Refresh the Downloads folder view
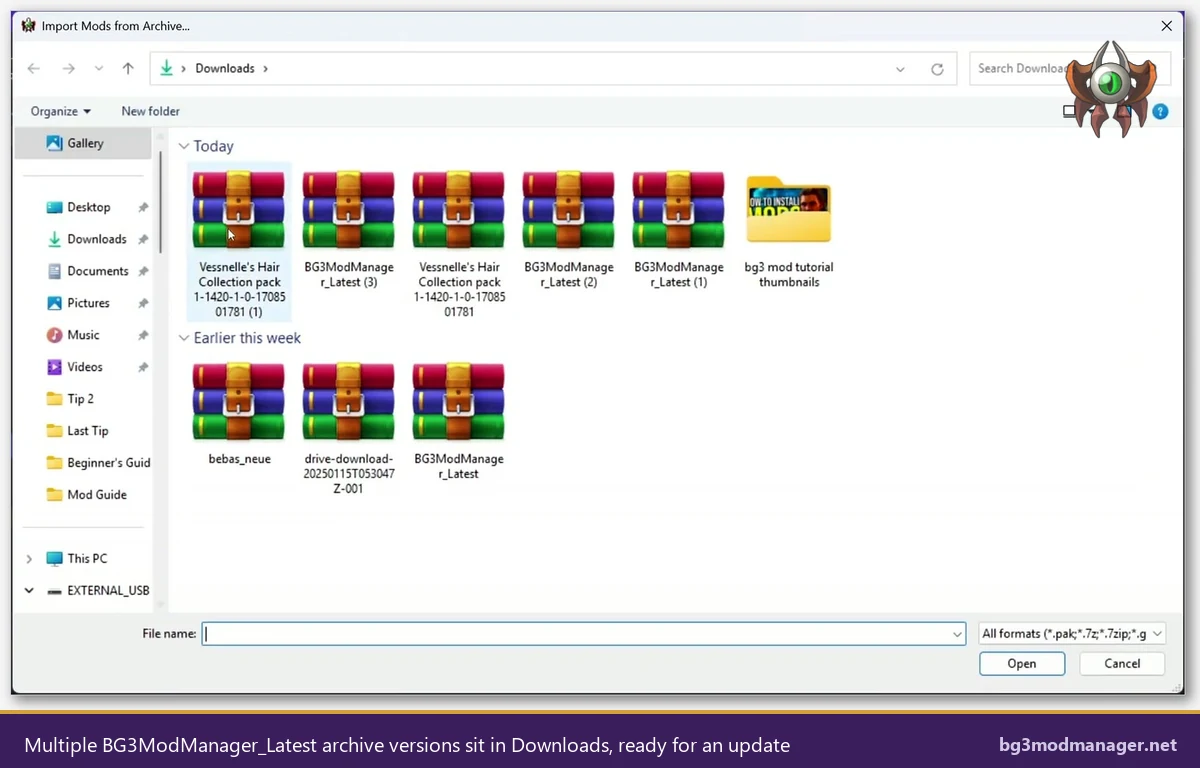This screenshot has height=768, width=1200. pyautogui.click(x=937, y=69)
